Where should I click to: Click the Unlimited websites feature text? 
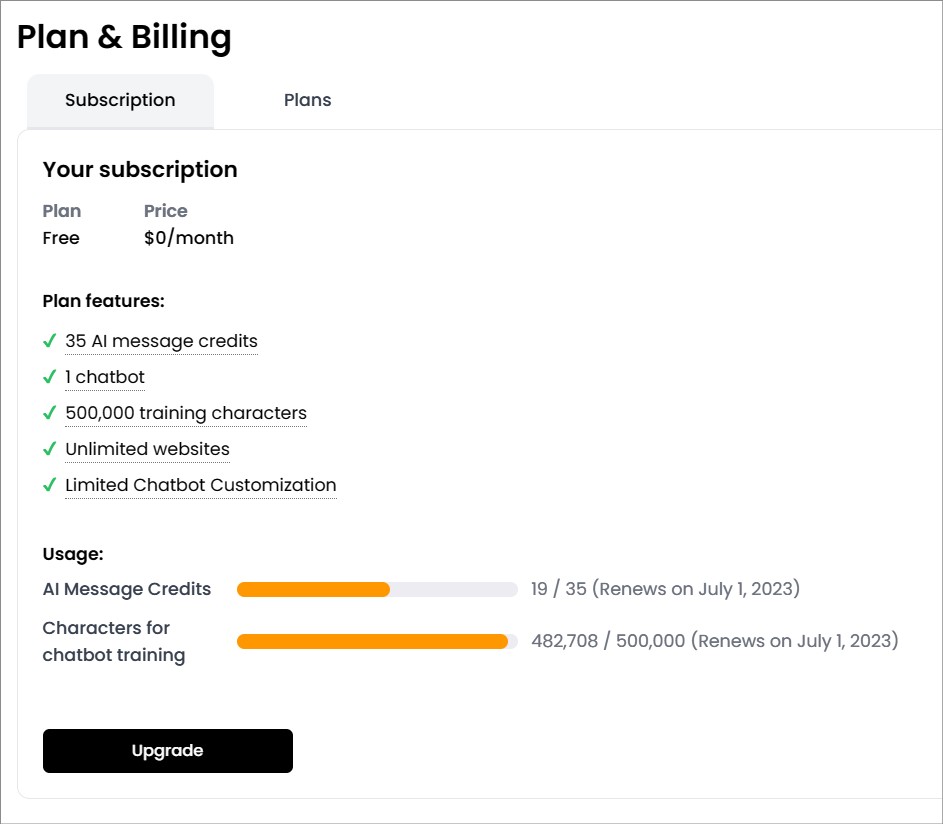(147, 449)
